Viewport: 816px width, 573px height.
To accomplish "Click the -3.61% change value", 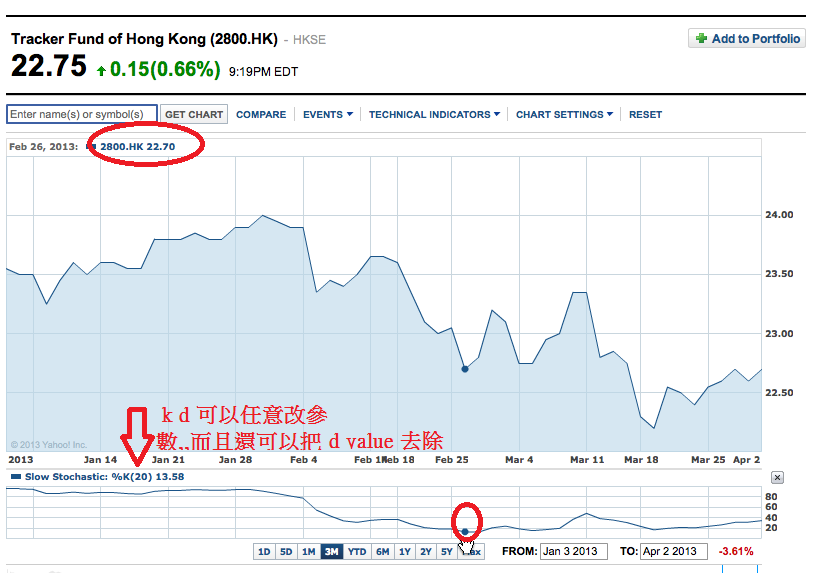I will pyautogui.click(x=736, y=552).
